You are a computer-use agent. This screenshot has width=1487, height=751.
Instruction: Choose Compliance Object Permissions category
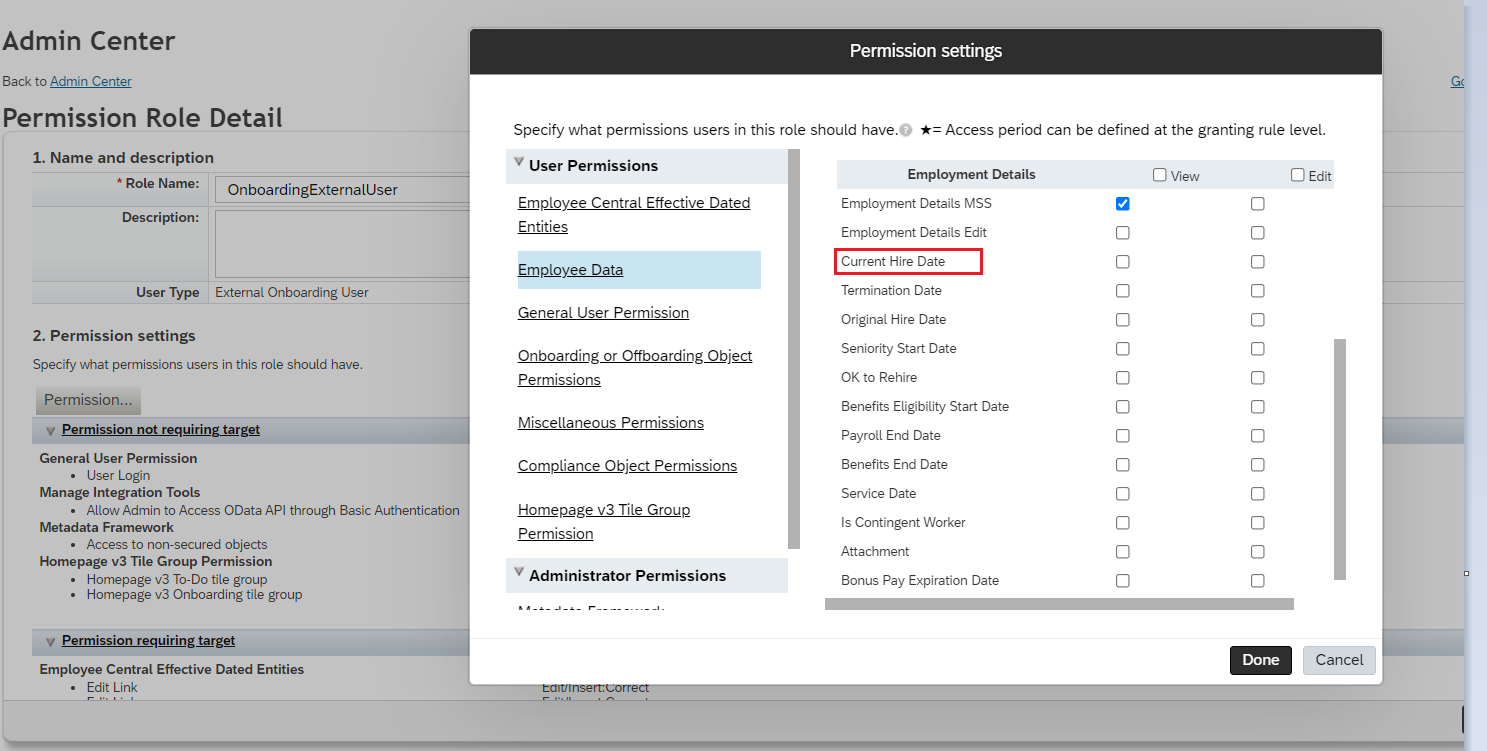(627, 466)
